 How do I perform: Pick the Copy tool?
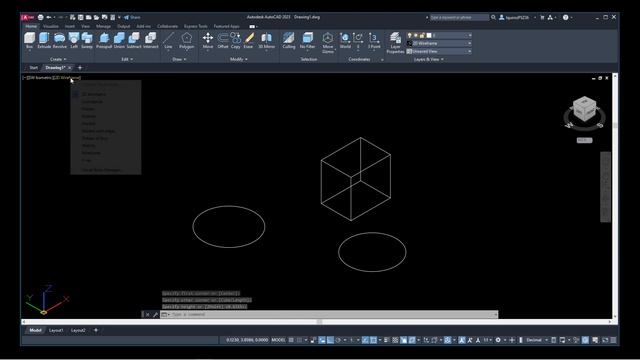click(x=236, y=40)
